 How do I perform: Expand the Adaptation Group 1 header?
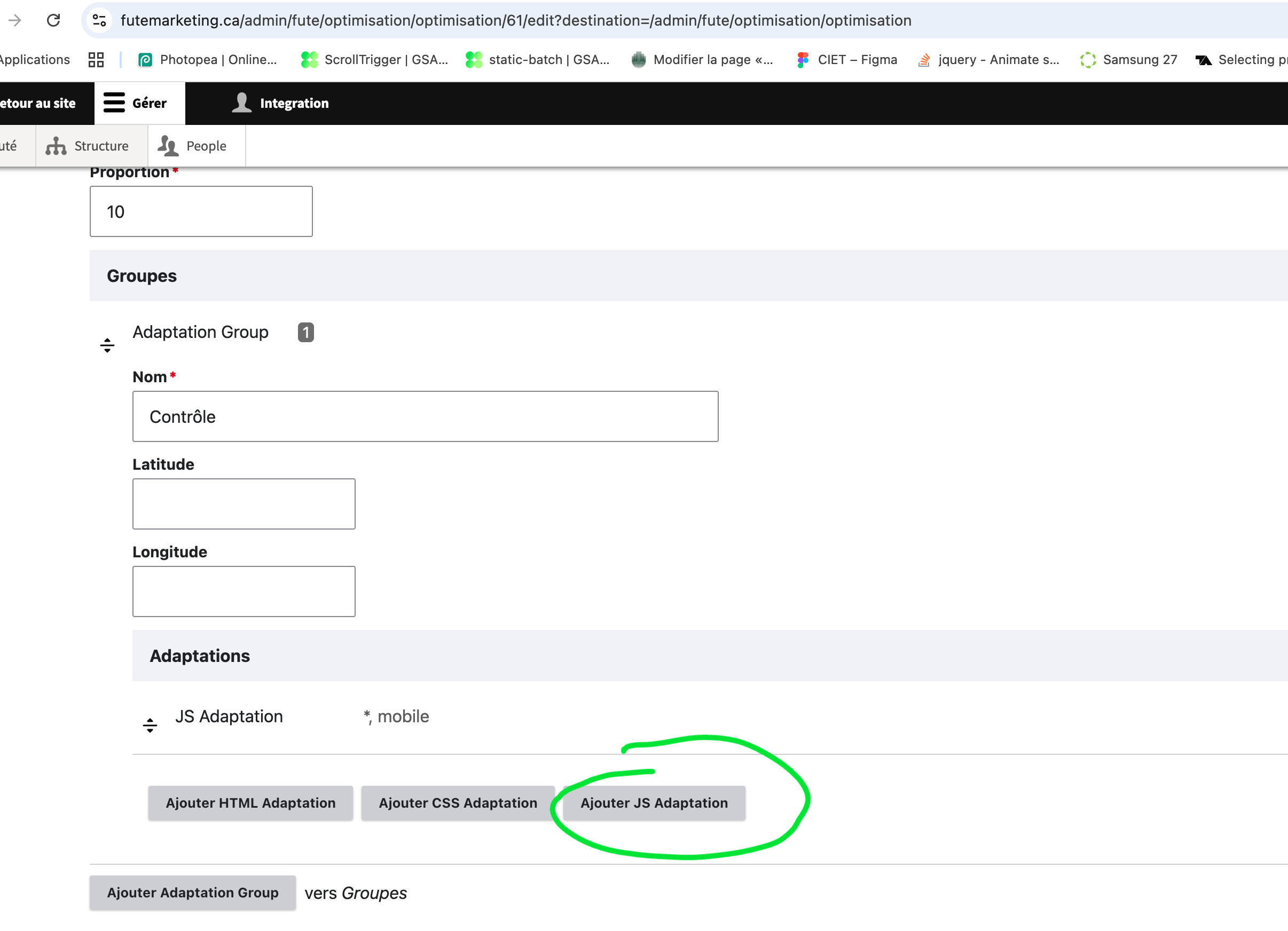tap(200, 332)
